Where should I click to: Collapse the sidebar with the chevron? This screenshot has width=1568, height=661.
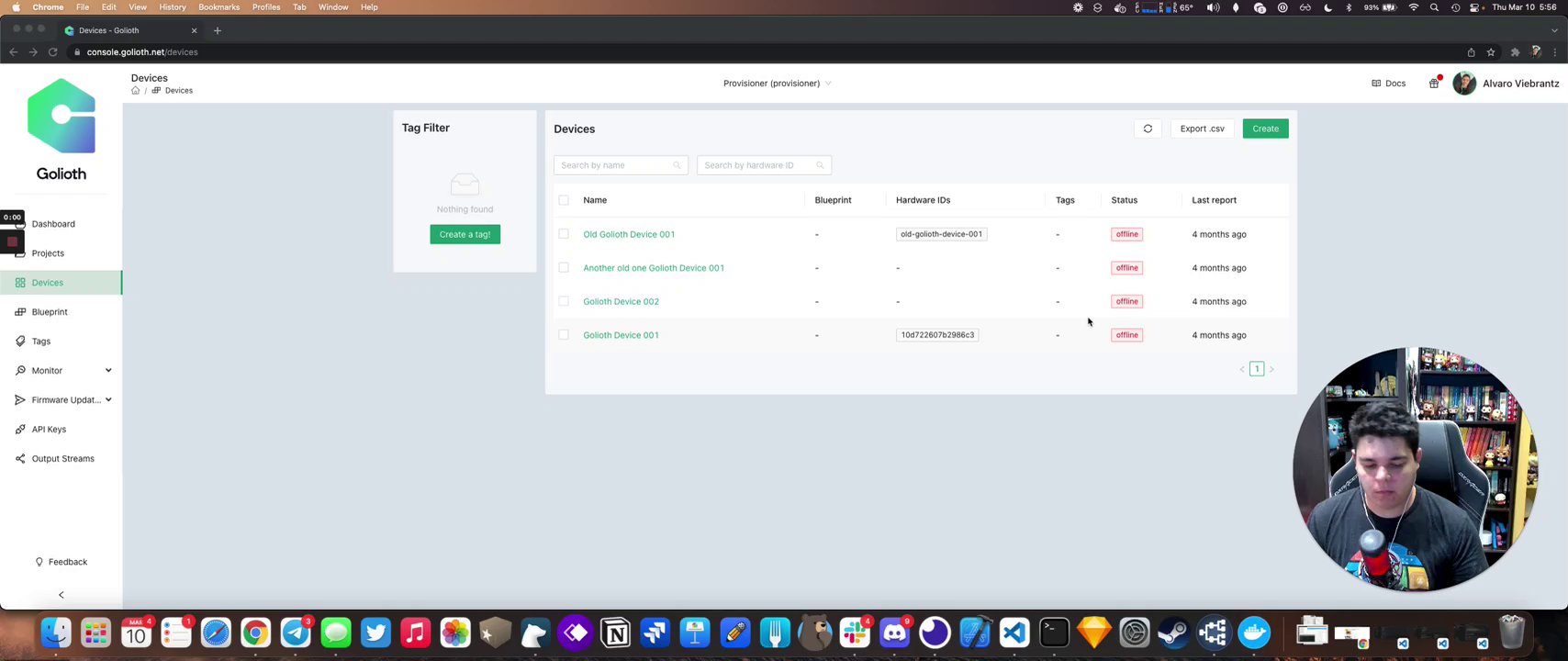[62, 595]
